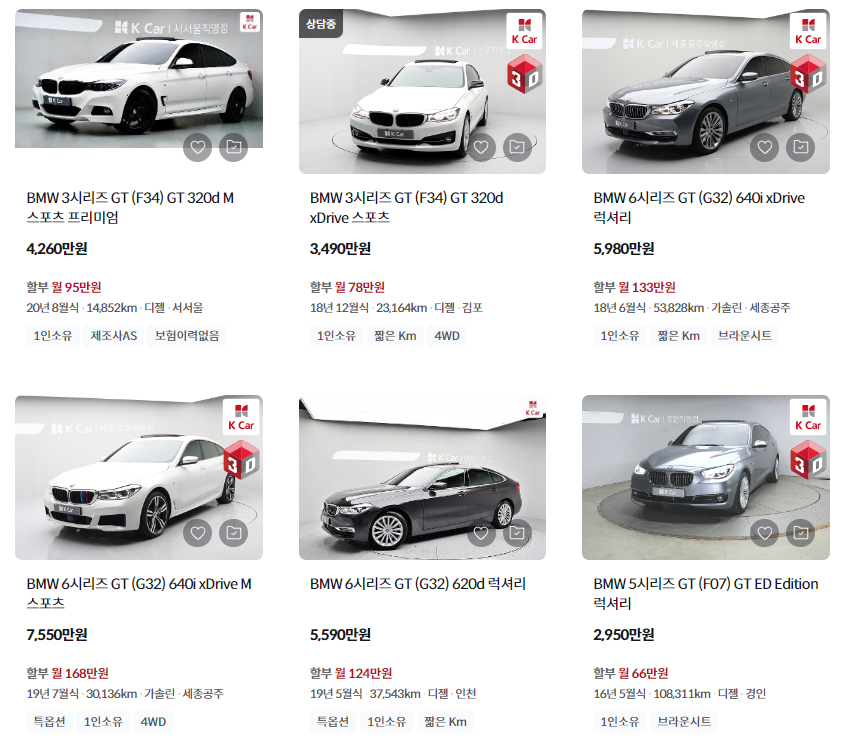The image size is (843, 741).
Task: Click K Car logo badge on 3,490만원 car
Action: (x=524, y=31)
